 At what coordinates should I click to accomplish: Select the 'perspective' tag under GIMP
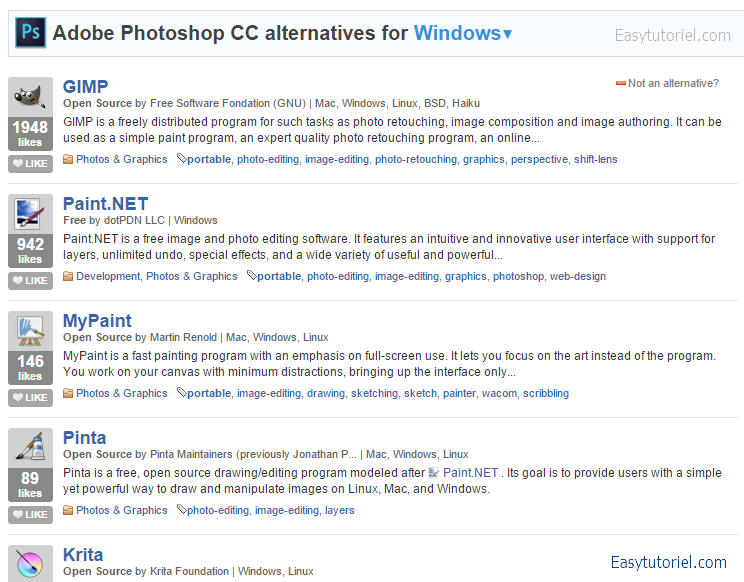(539, 159)
